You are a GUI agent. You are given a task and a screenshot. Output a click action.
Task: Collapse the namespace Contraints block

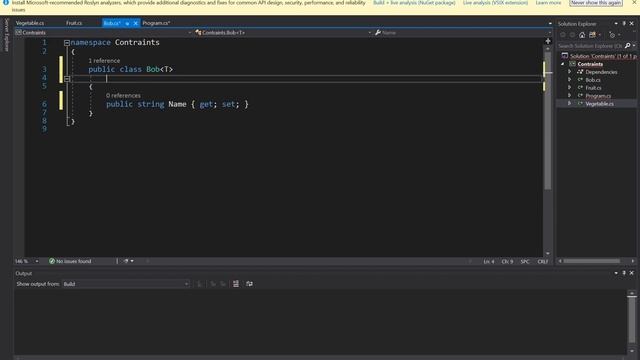pos(67,42)
